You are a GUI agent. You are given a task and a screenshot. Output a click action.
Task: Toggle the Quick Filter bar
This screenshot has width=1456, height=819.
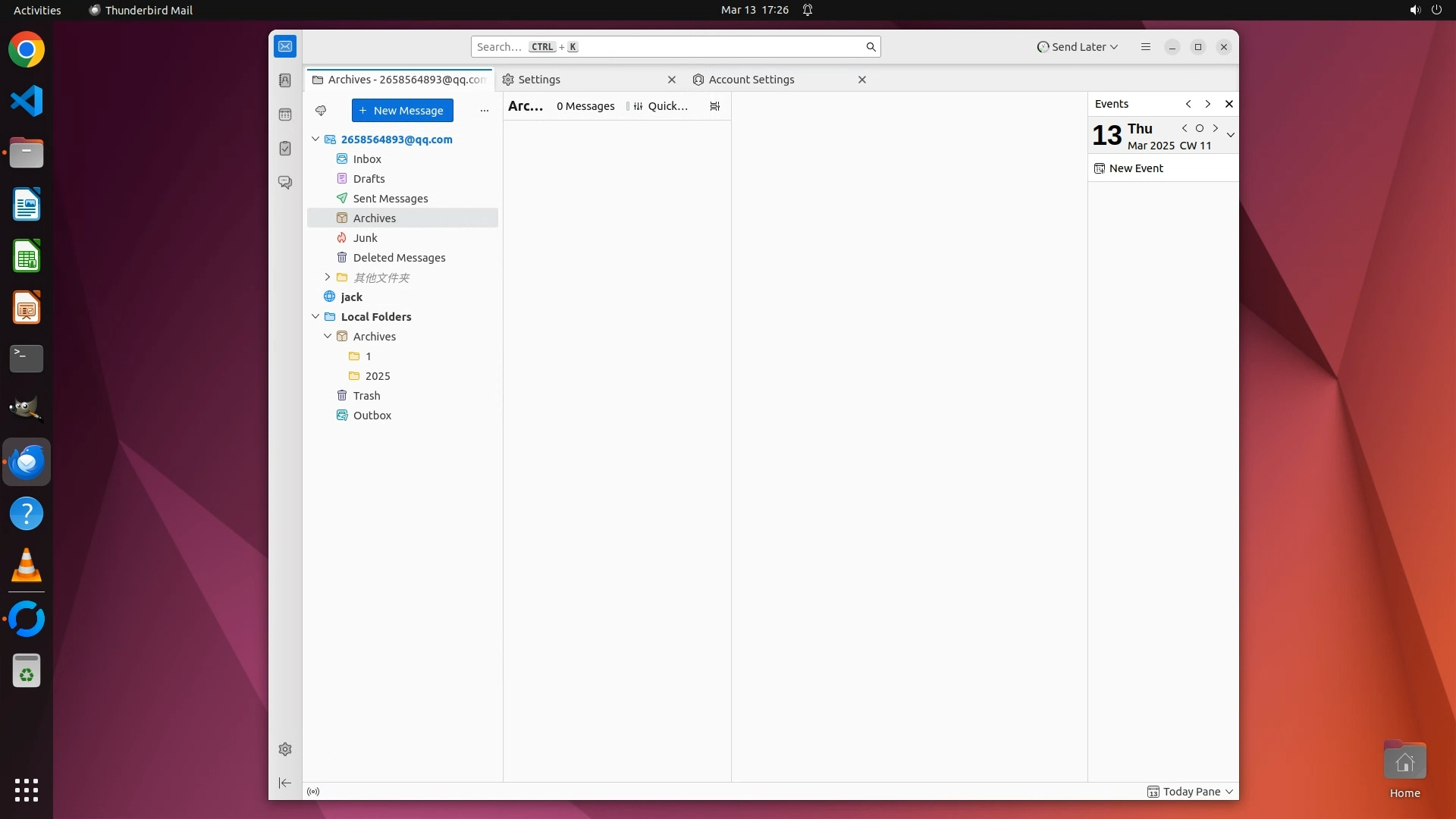[661, 106]
